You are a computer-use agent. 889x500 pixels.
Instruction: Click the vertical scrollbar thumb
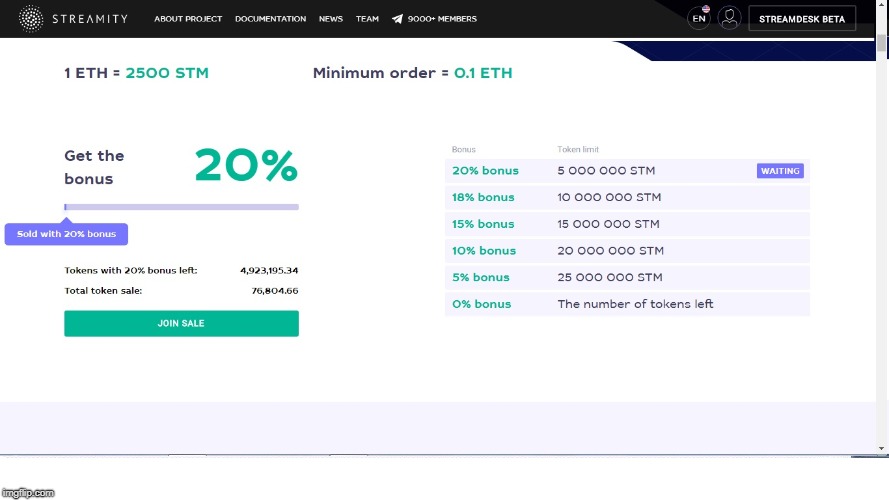pos(881,43)
